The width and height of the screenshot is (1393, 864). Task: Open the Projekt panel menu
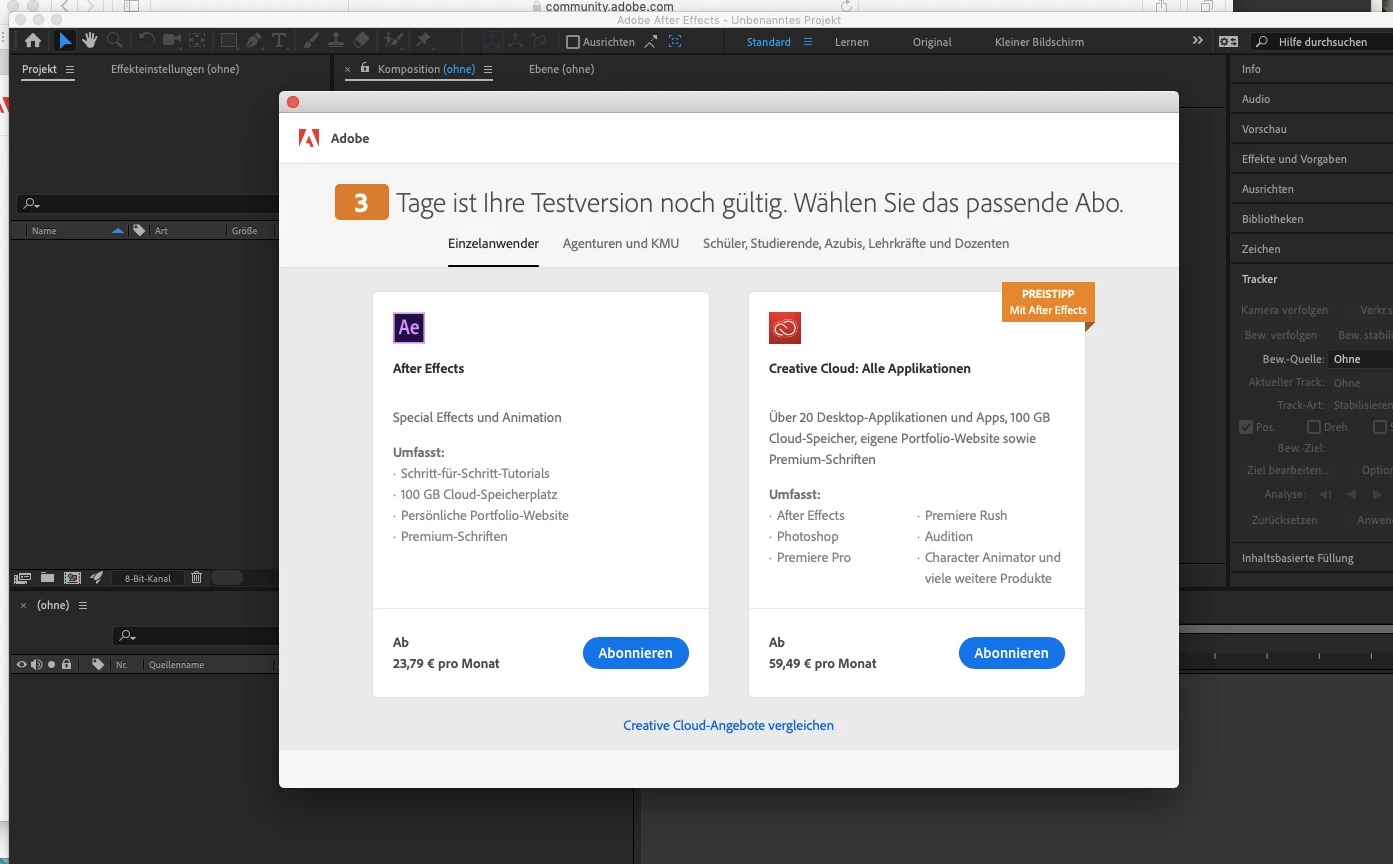click(70, 69)
